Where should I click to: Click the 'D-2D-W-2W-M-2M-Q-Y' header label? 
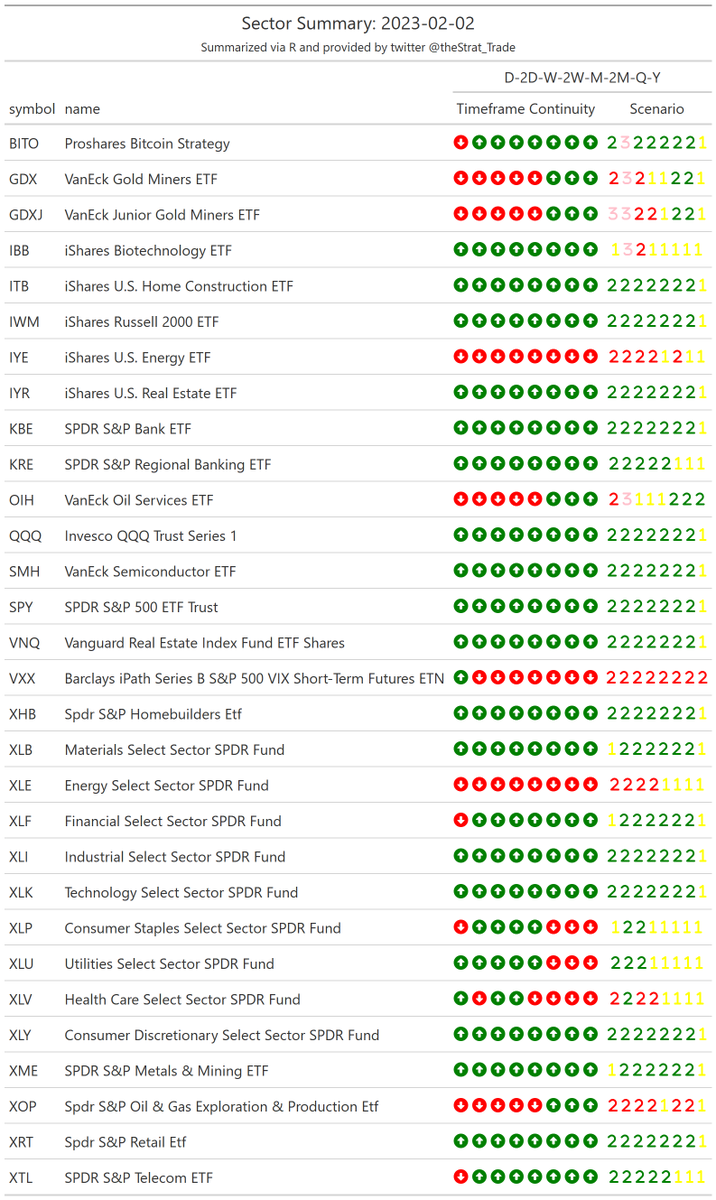click(580, 77)
